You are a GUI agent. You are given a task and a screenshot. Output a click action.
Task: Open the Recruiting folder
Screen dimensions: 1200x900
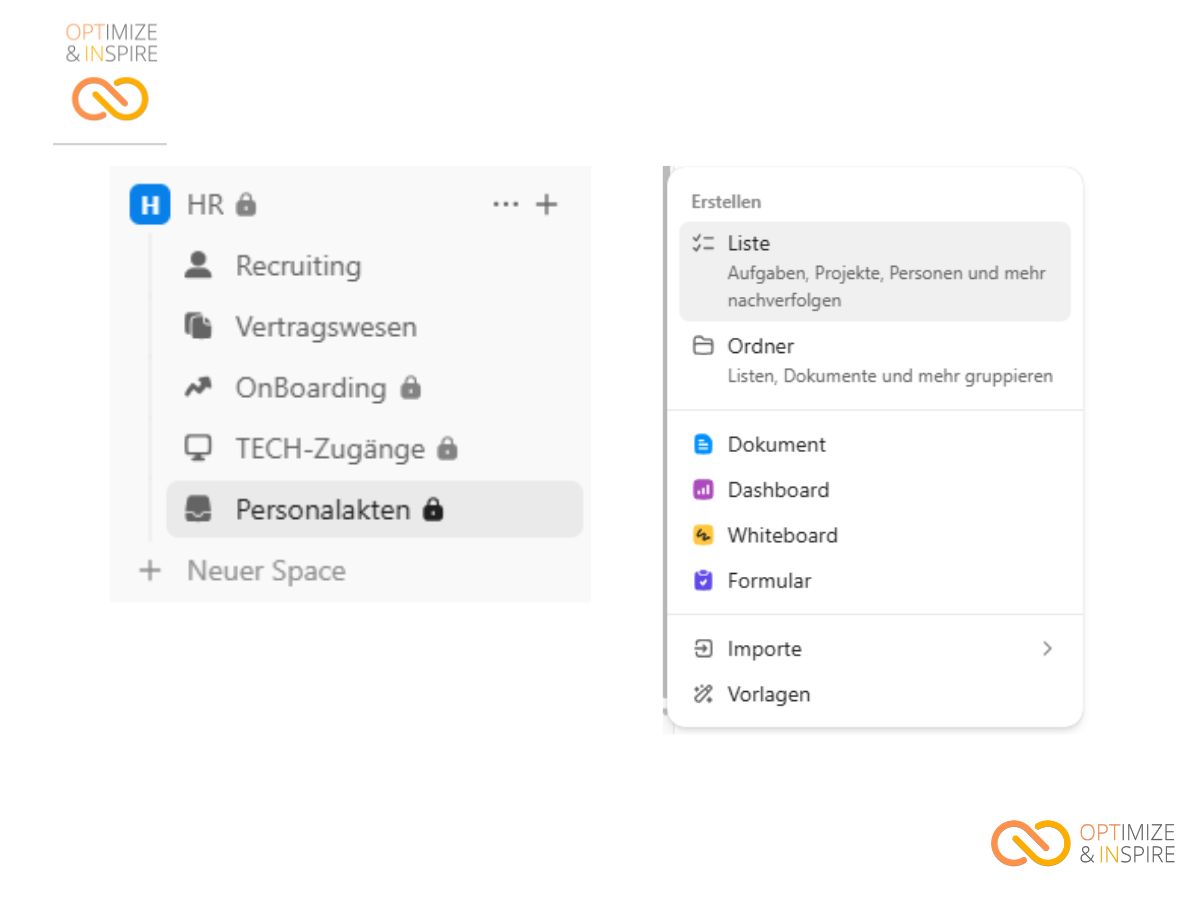(298, 266)
